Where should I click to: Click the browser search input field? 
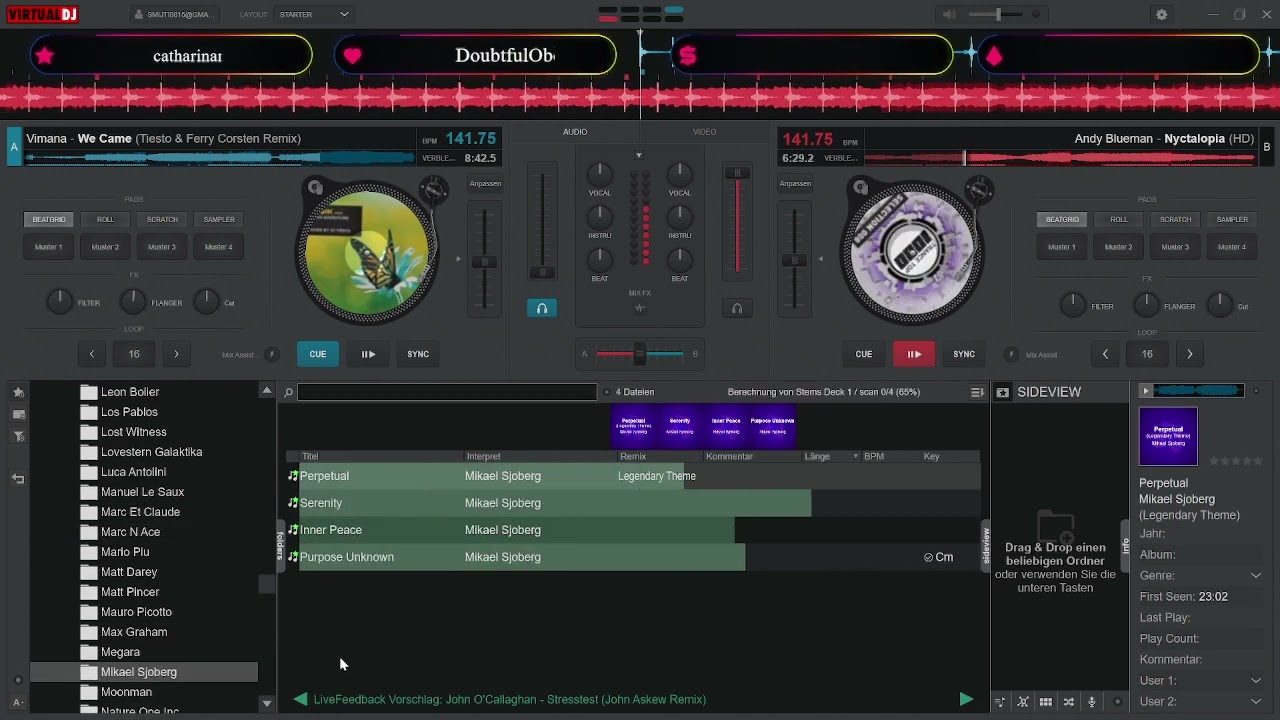coord(447,392)
